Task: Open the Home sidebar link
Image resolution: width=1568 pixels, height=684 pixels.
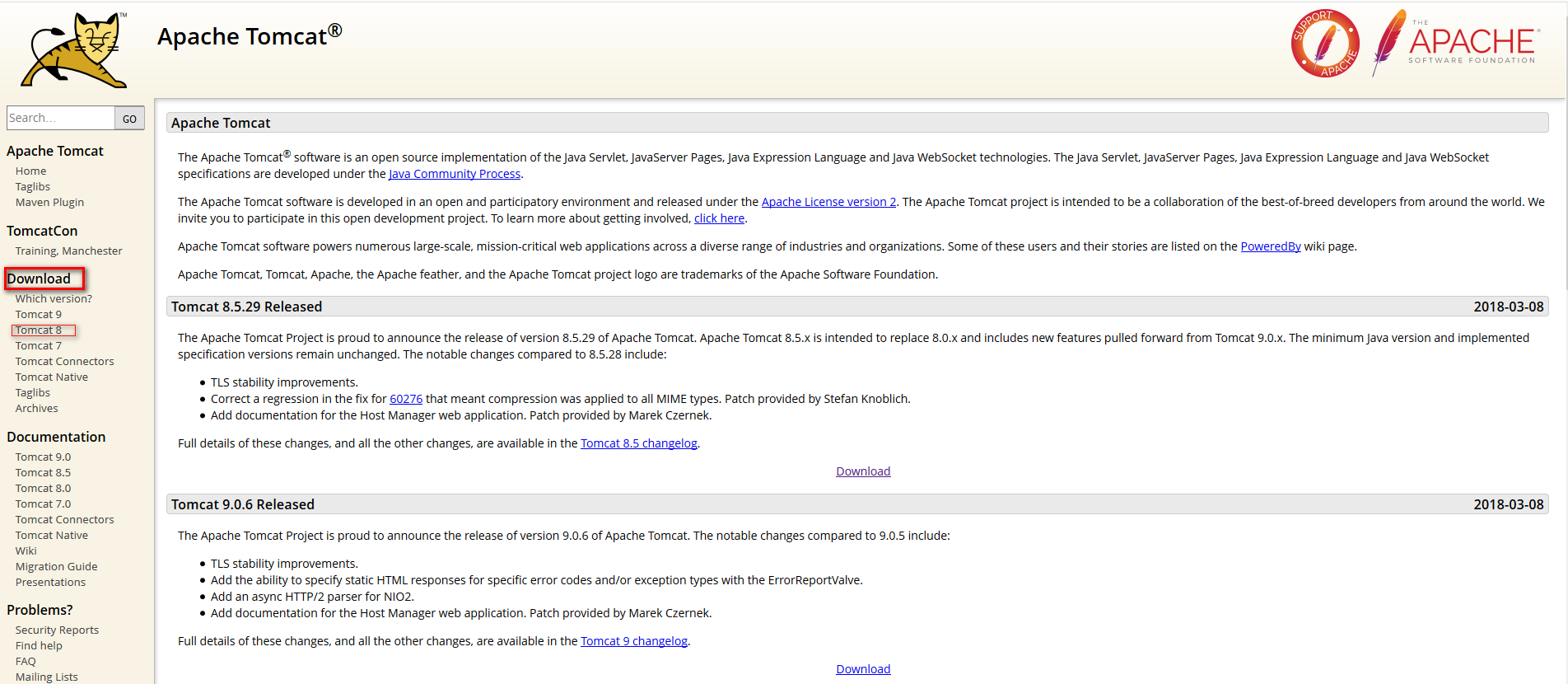Action: 30,171
